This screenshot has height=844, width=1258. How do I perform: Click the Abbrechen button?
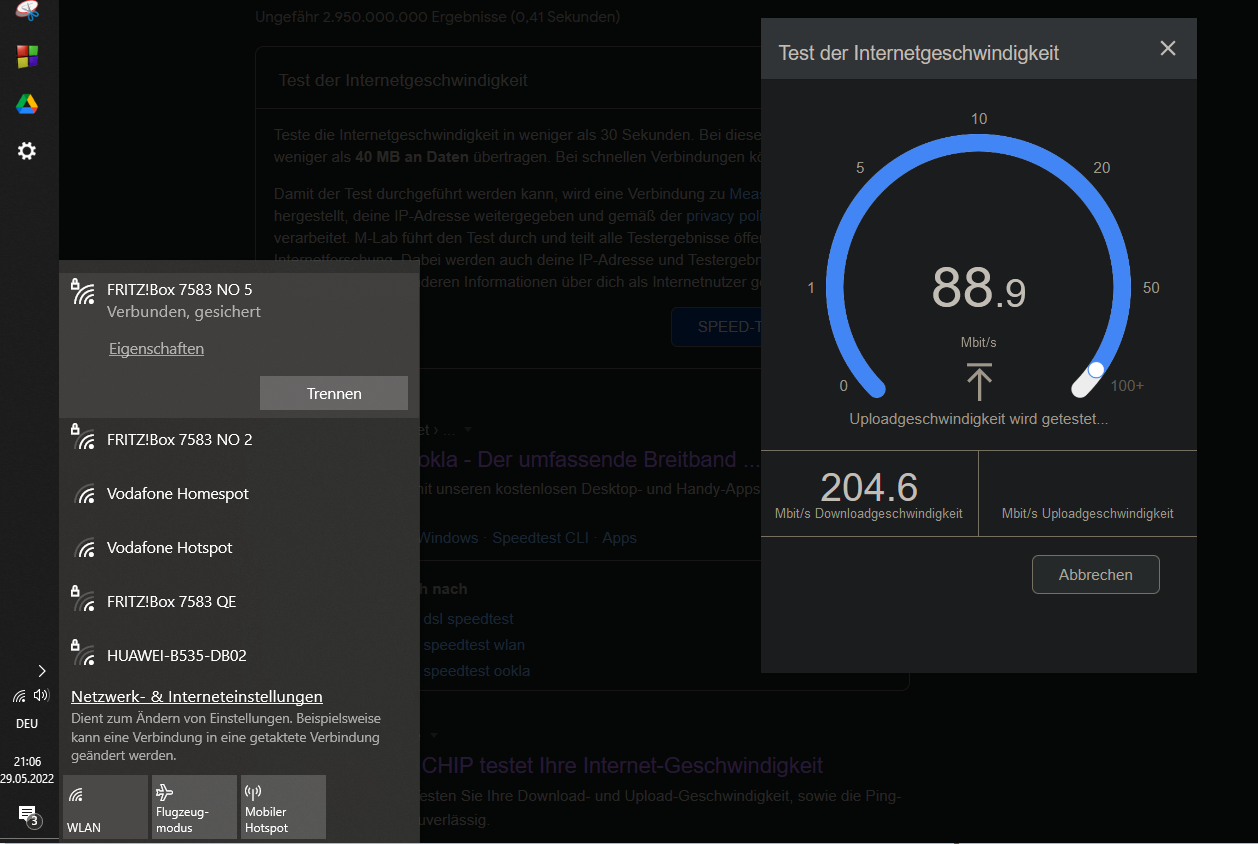click(1095, 575)
